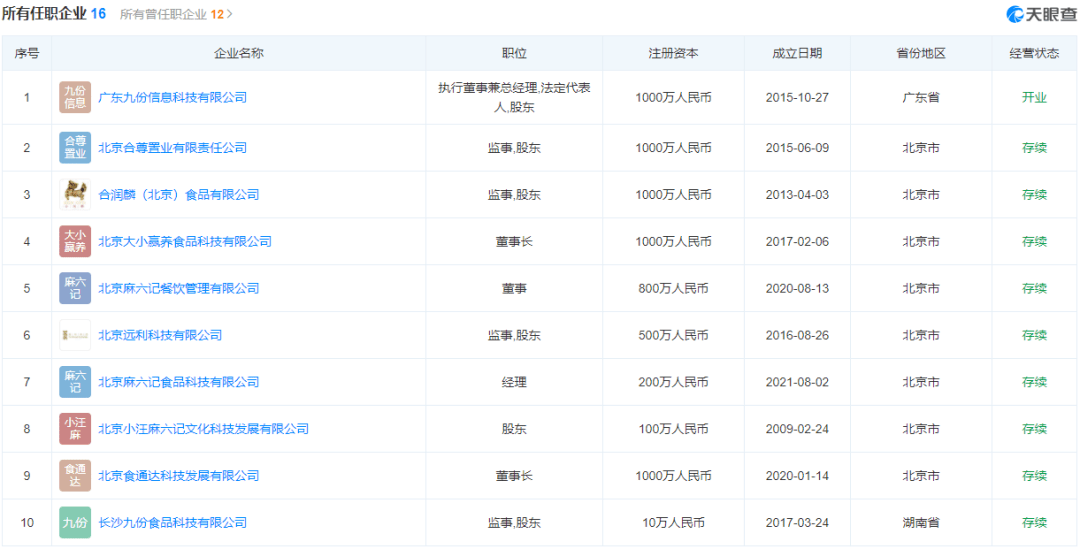Click the 九份信息 company logo icon
This screenshot has width=1080, height=549.
75,98
